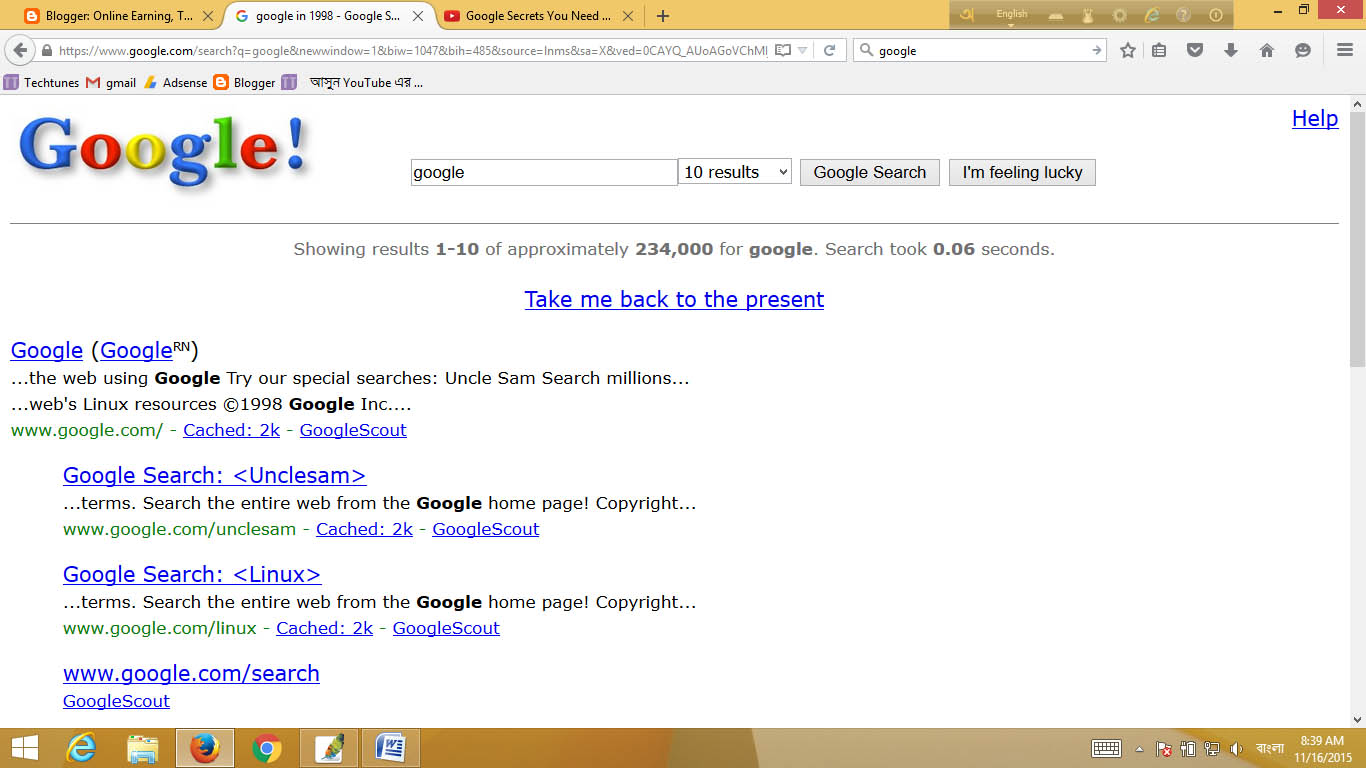Go to Firefox home page
The height and width of the screenshot is (768, 1366).
pos(1267,50)
